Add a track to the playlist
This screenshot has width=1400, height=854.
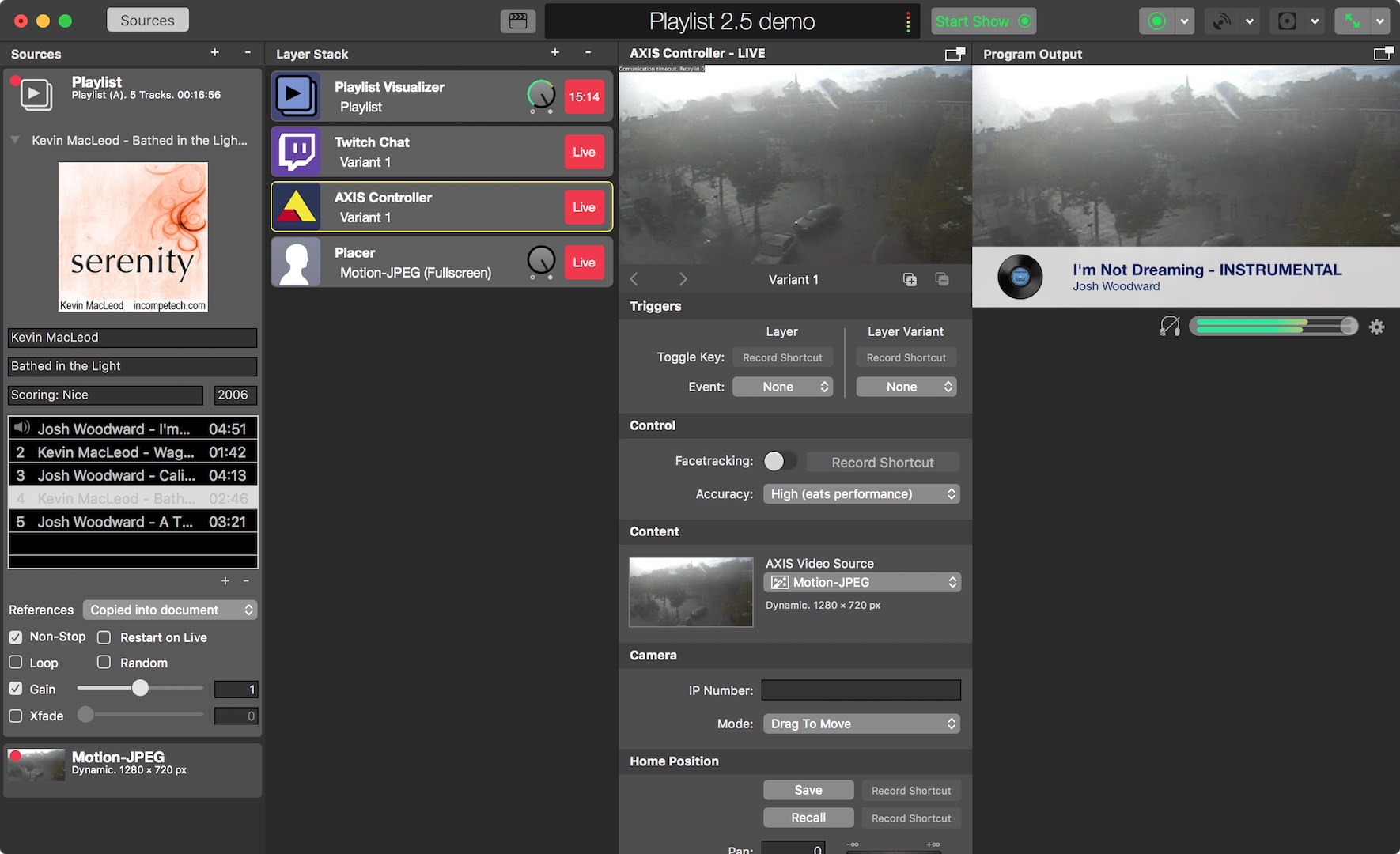(225, 580)
